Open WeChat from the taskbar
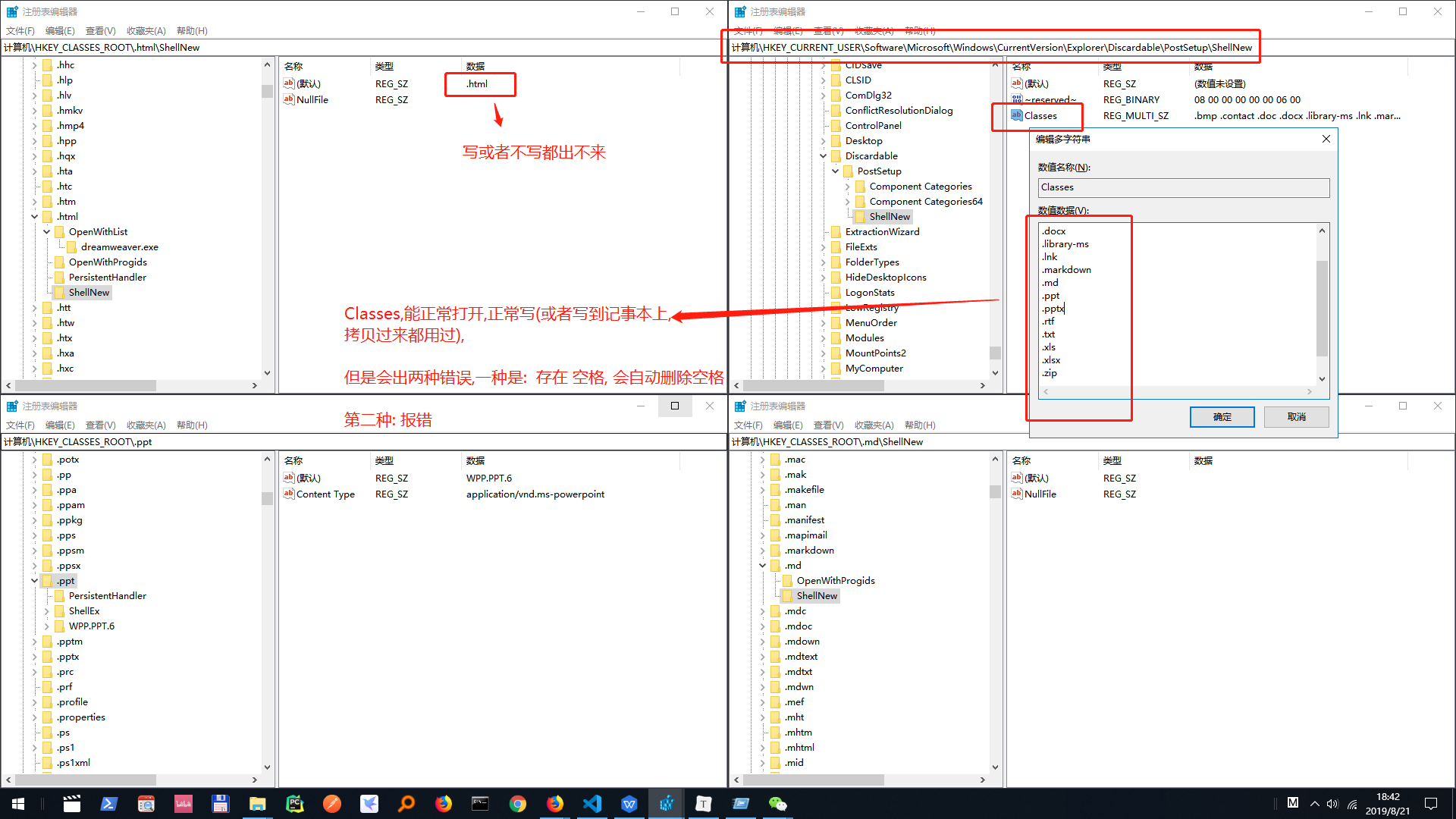This screenshot has height=819, width=1456. point(777,804)
